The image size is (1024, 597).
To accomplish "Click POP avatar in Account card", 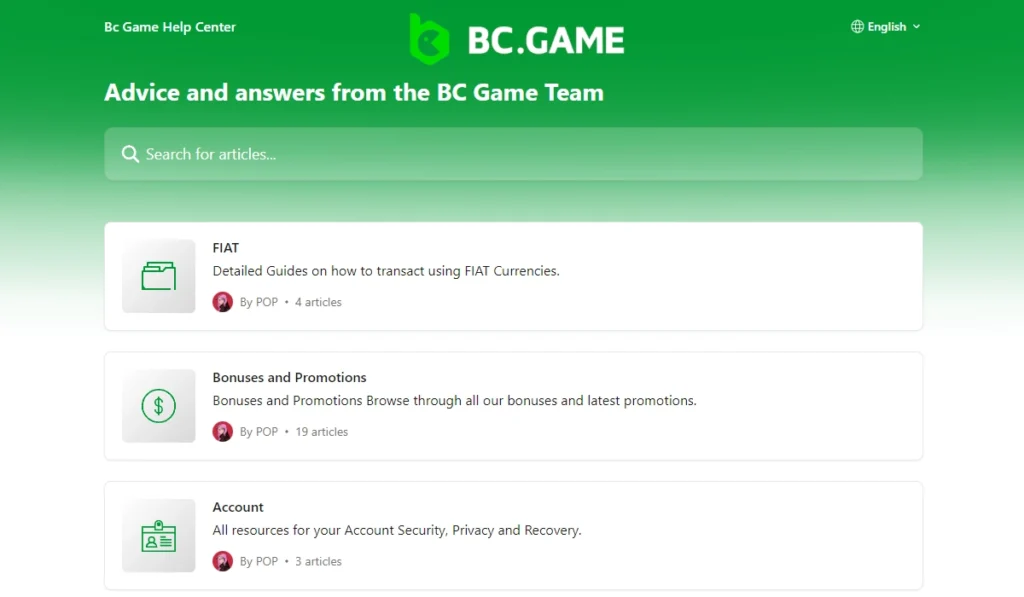I will click(x=223, y=562).
